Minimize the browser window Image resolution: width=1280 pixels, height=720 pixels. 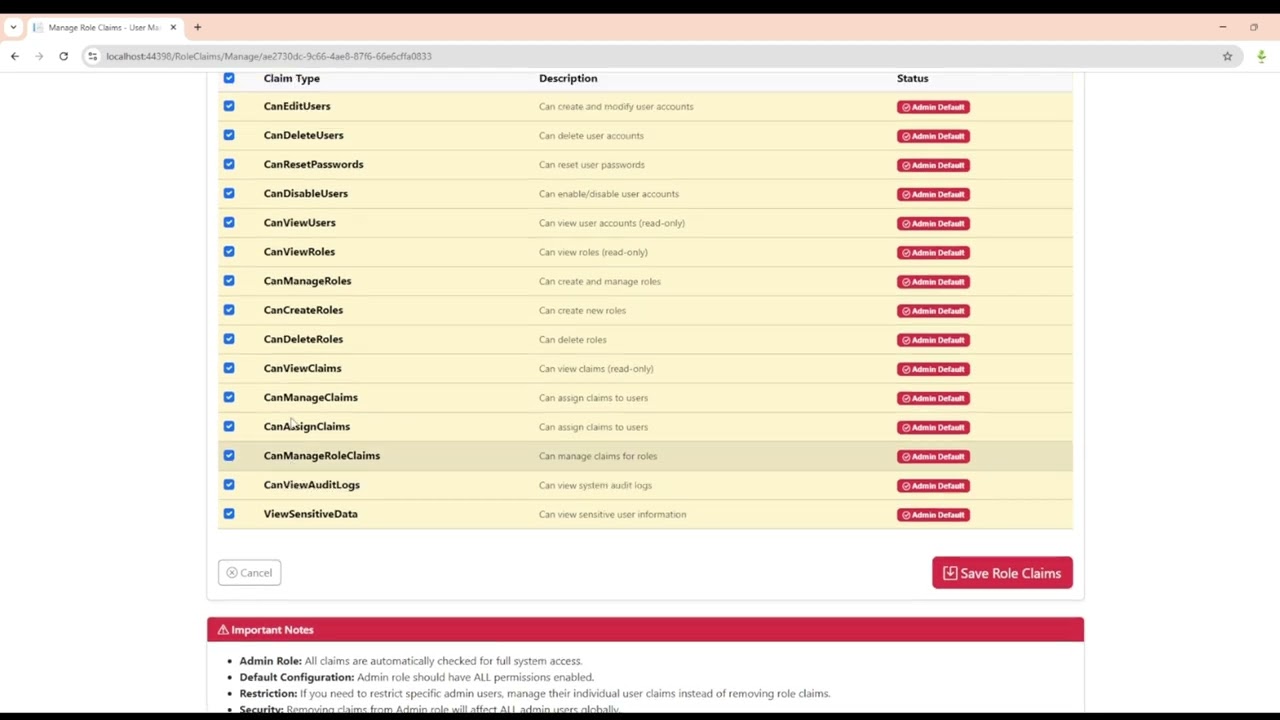point(1222,27)
